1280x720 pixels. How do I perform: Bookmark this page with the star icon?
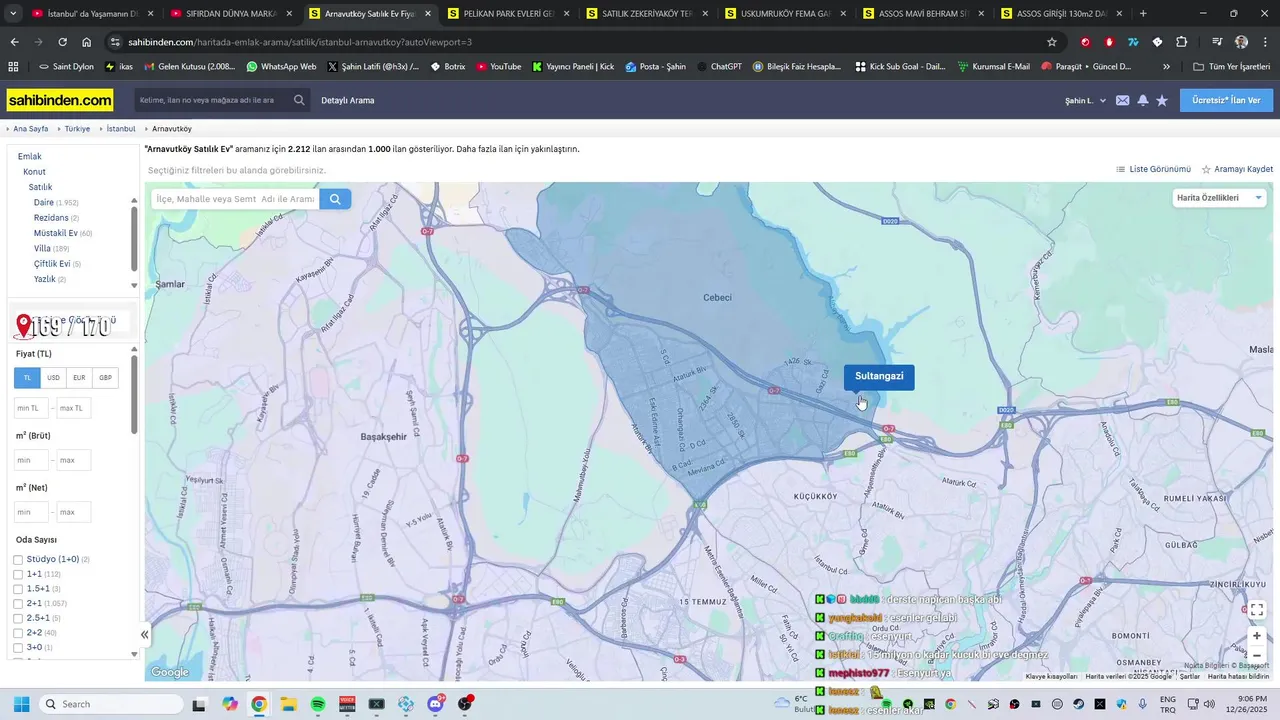[1052, 42]
